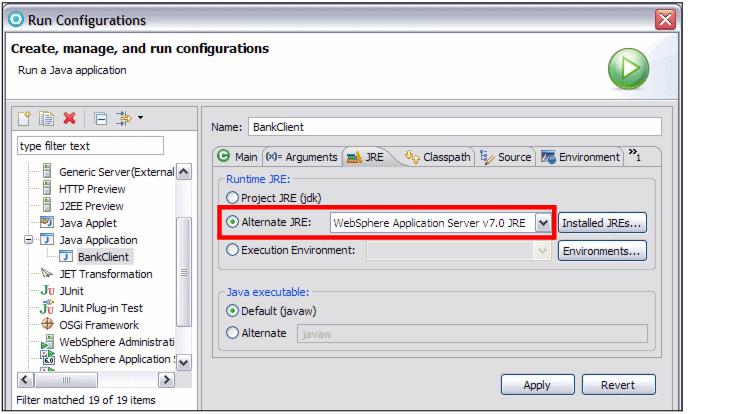The image size is (741, 414).
Task: Click the Java Application type icon
Action: (x=47, y=239)
